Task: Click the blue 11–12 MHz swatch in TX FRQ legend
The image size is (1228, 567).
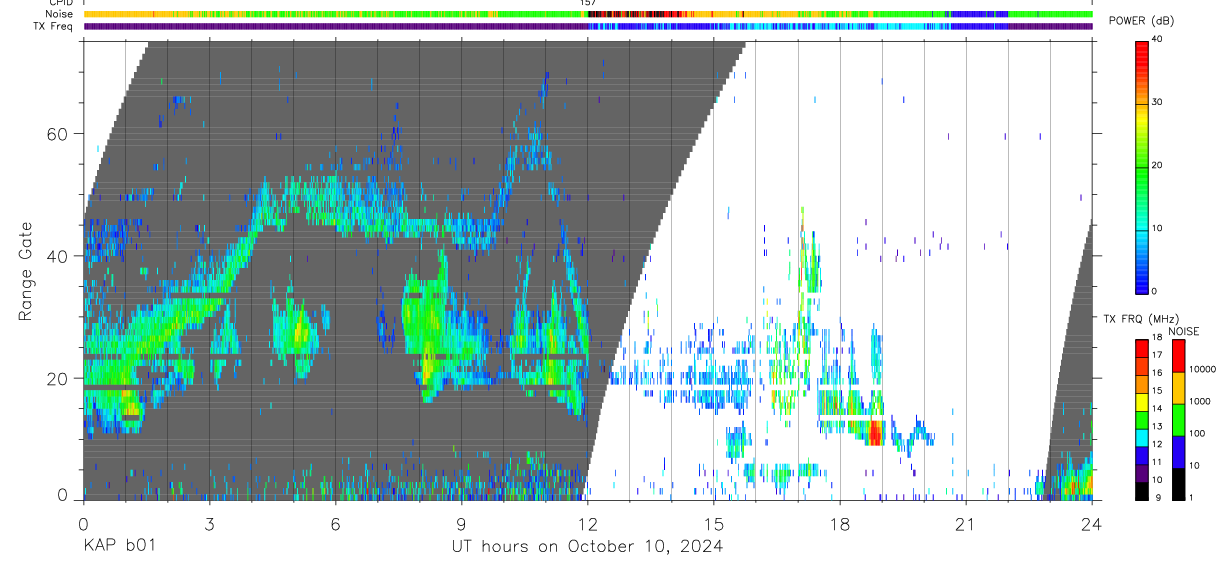Action: [x=1141, y=455]
